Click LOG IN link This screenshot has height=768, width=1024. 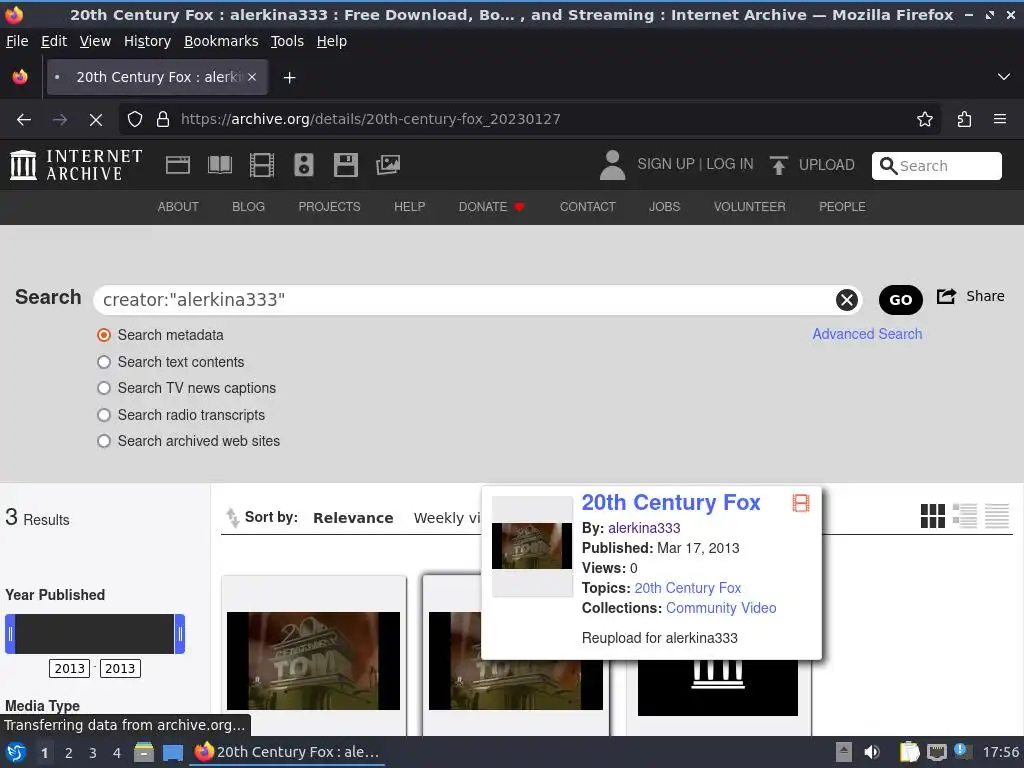[x=729, y=164]
